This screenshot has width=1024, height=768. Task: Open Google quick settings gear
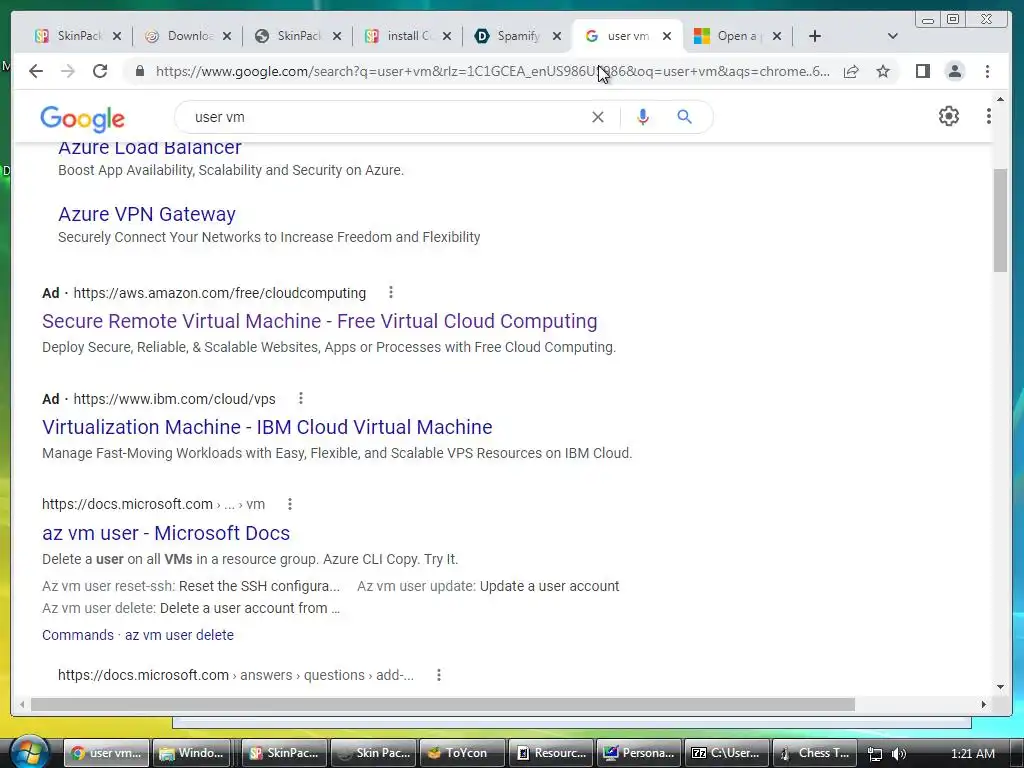tap(949, 116)
